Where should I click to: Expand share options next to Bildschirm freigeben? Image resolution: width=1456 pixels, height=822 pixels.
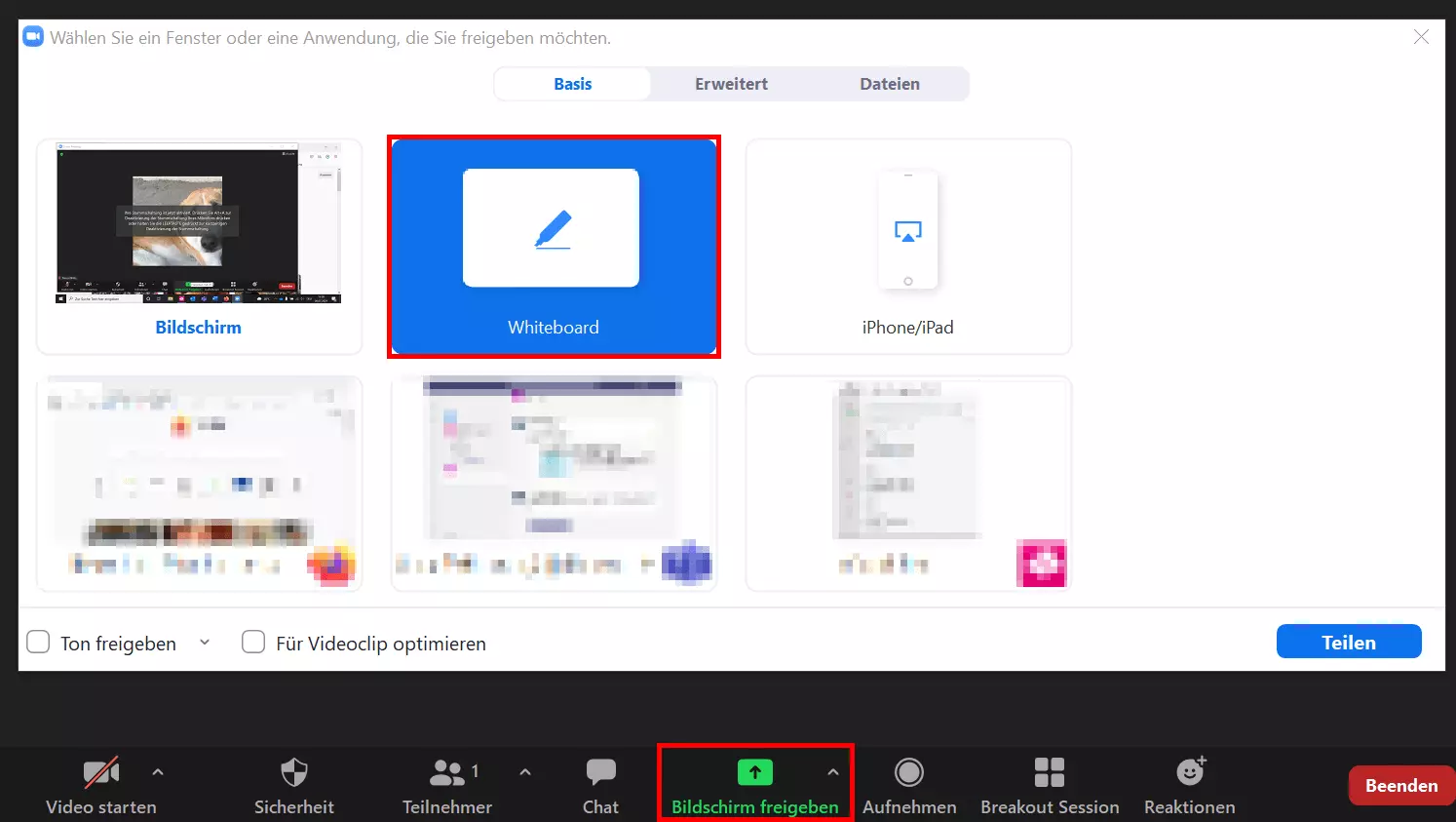pyautogui.click(x=833, y=772)
